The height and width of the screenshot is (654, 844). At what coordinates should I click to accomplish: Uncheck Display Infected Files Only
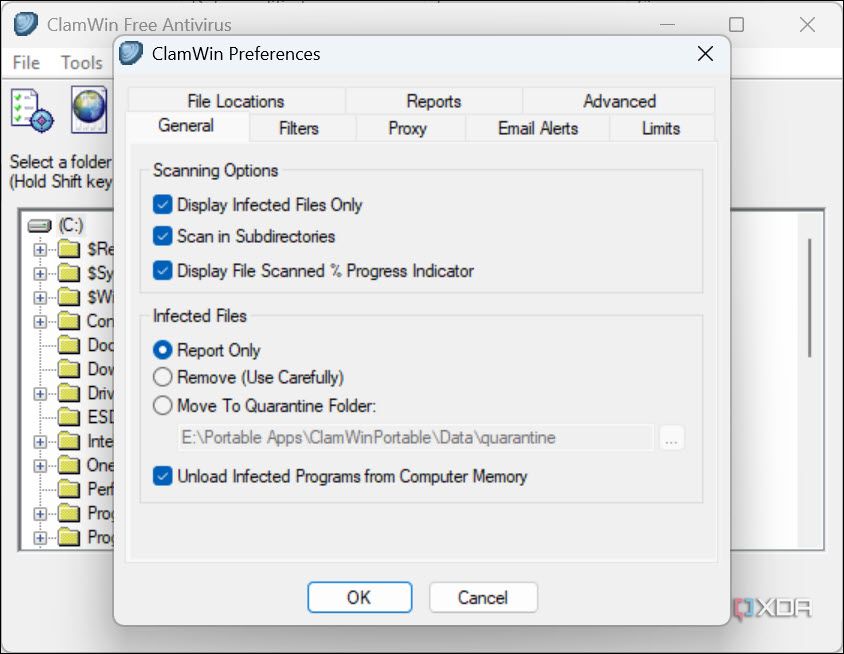click(163, 205)
